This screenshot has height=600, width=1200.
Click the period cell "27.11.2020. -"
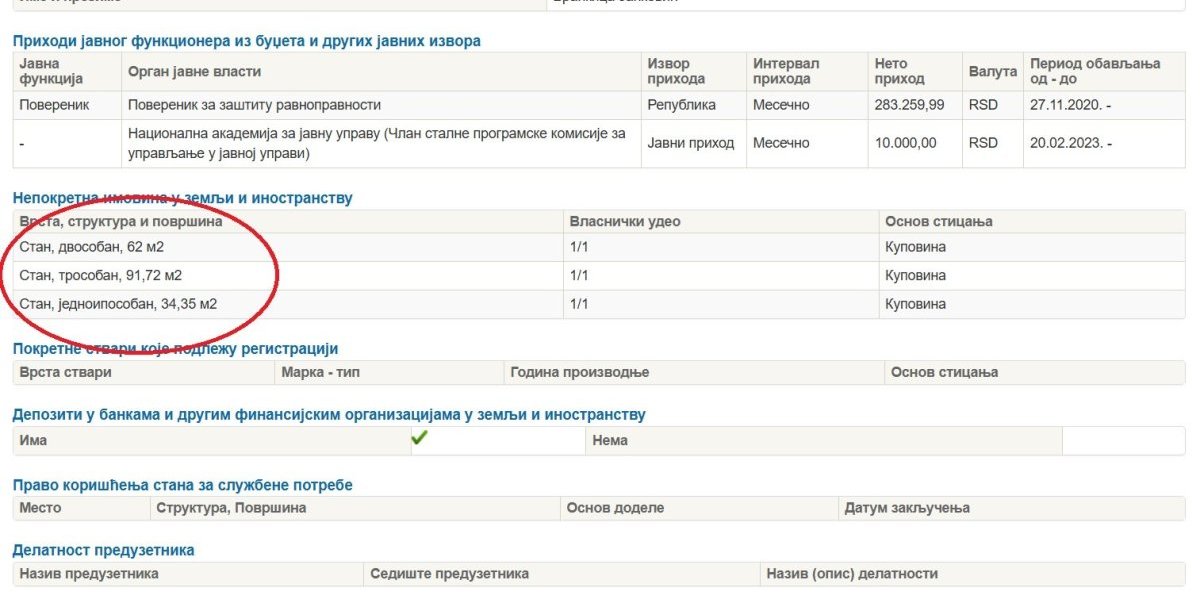(x=1070, y=105)
